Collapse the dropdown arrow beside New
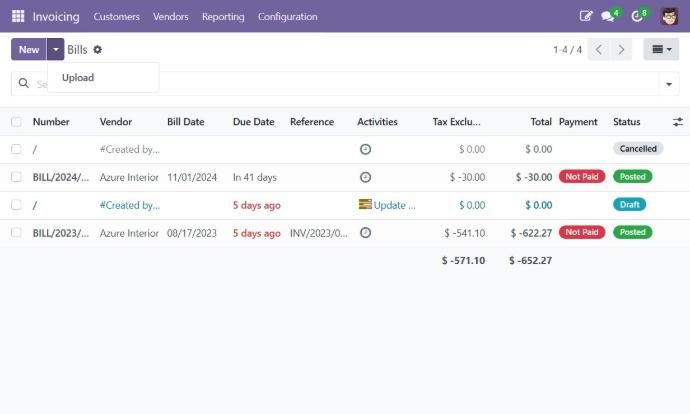 pyautogui.click(x=56, y=50)
